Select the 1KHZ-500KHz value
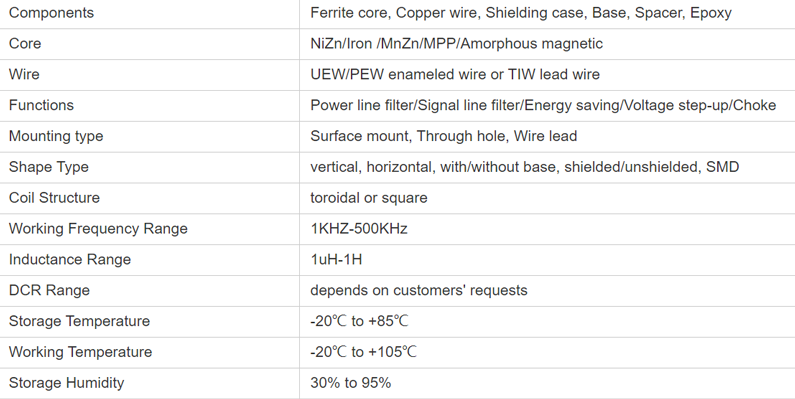795x399 pixels. (358, 229)
